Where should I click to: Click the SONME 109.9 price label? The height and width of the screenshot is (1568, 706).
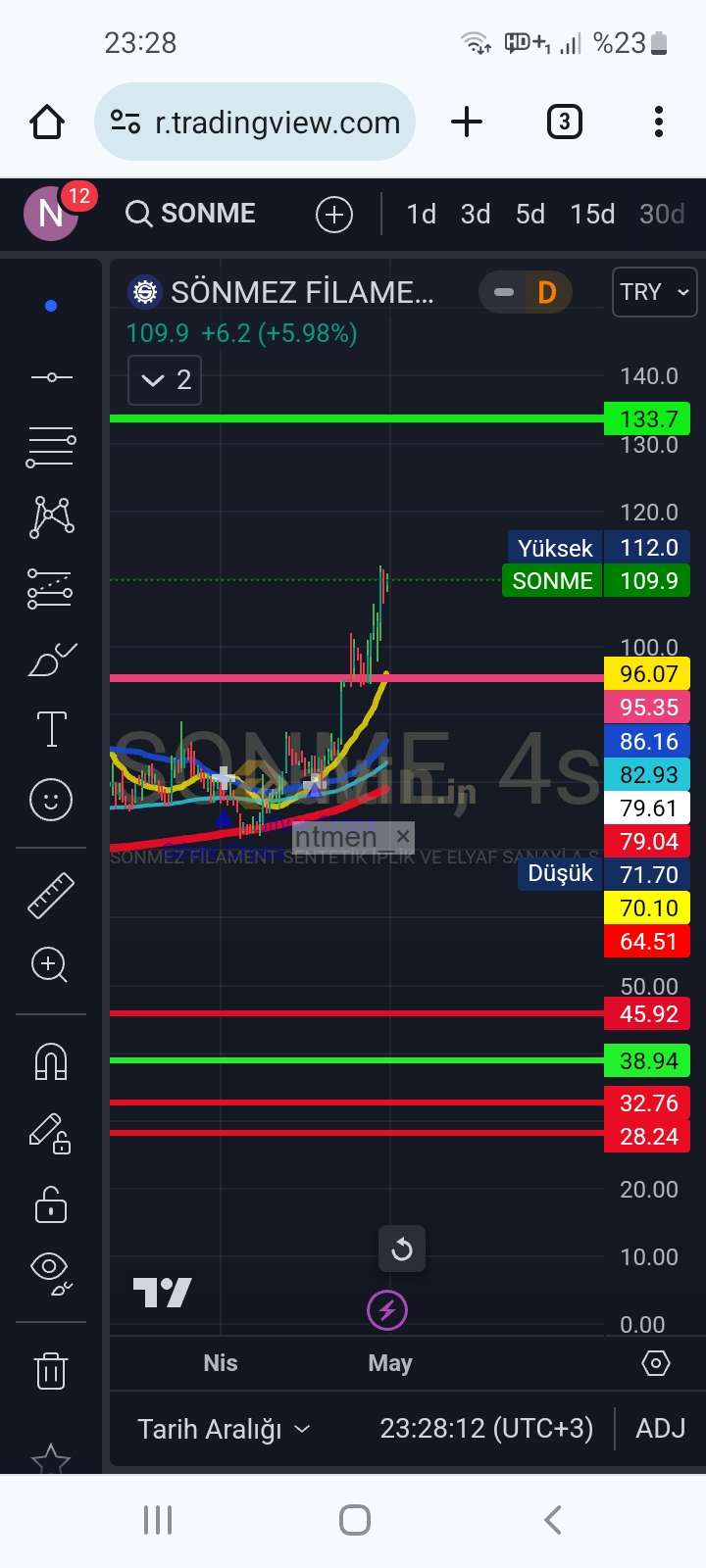point(596,580)
